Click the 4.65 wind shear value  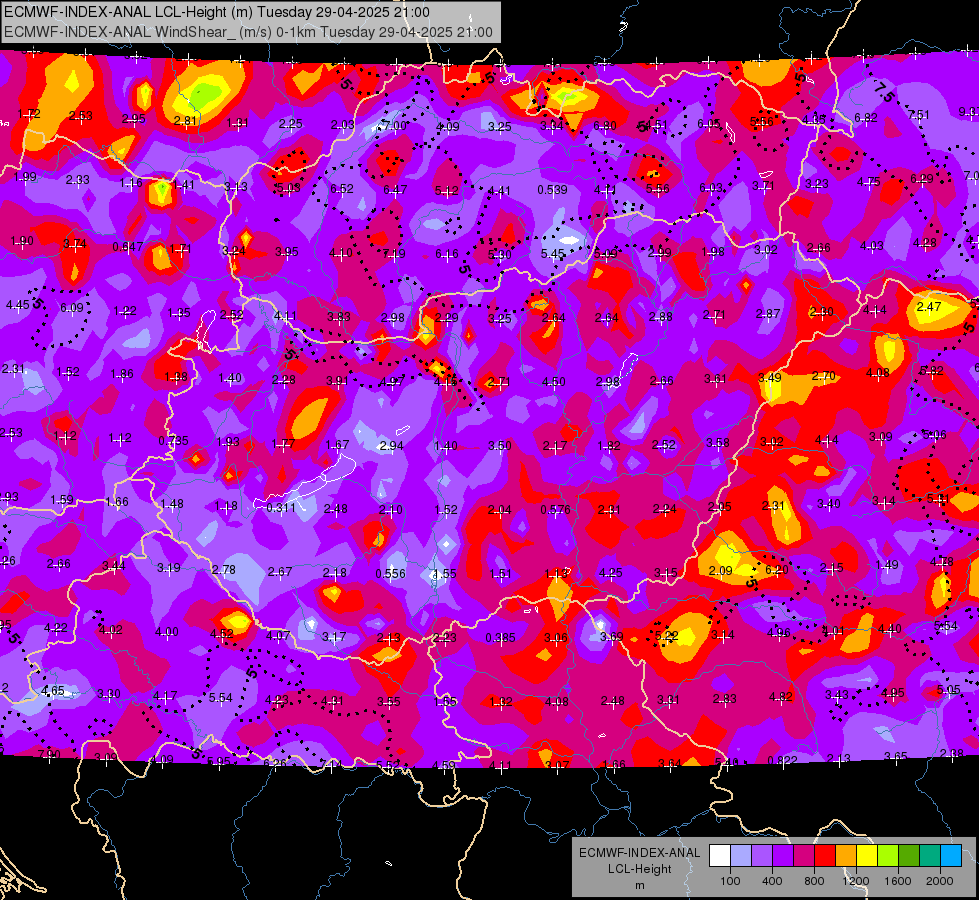tap(52, 690)
